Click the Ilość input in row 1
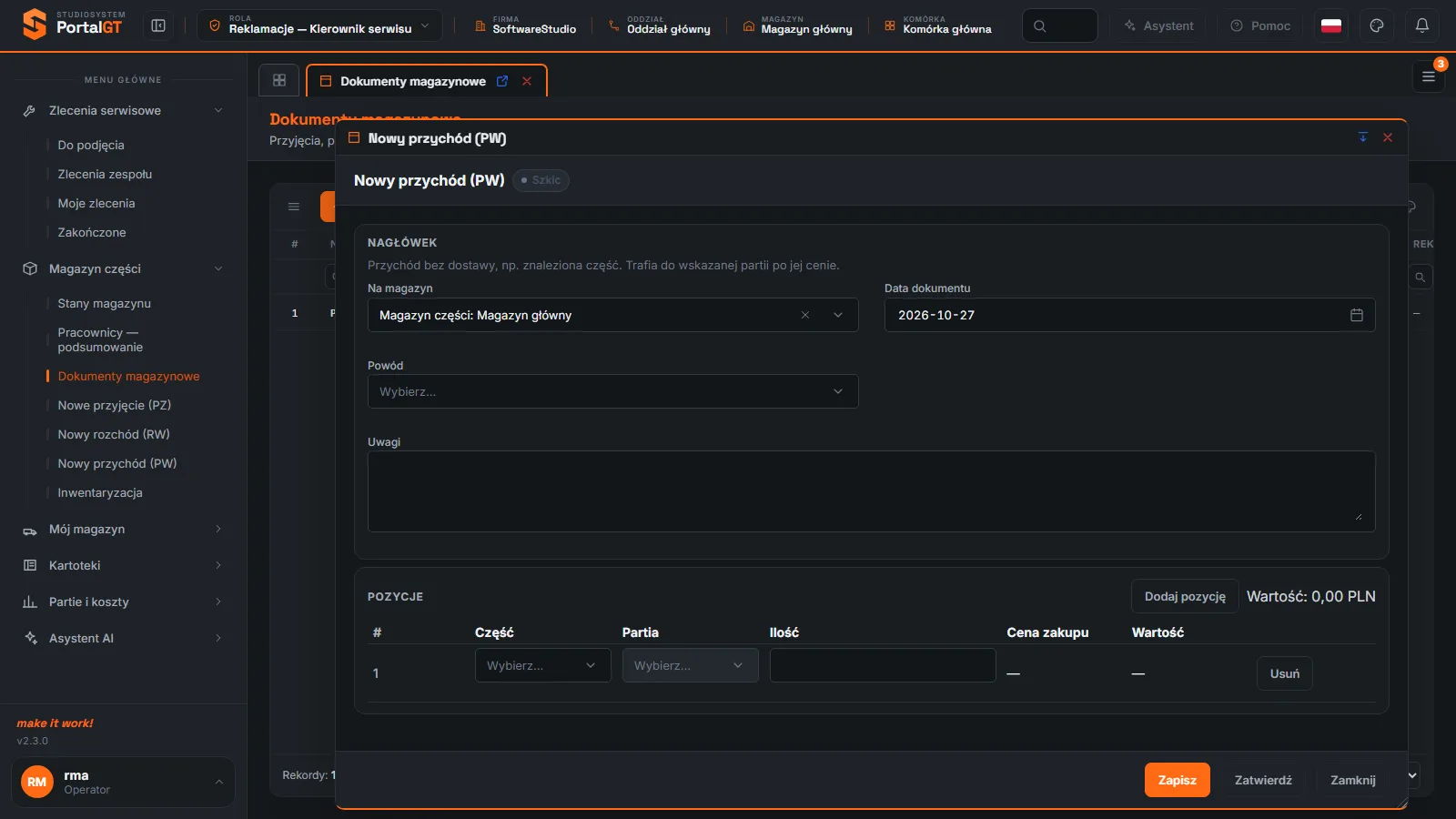This screenshot has width=1456, height=819. coord(883,665)
